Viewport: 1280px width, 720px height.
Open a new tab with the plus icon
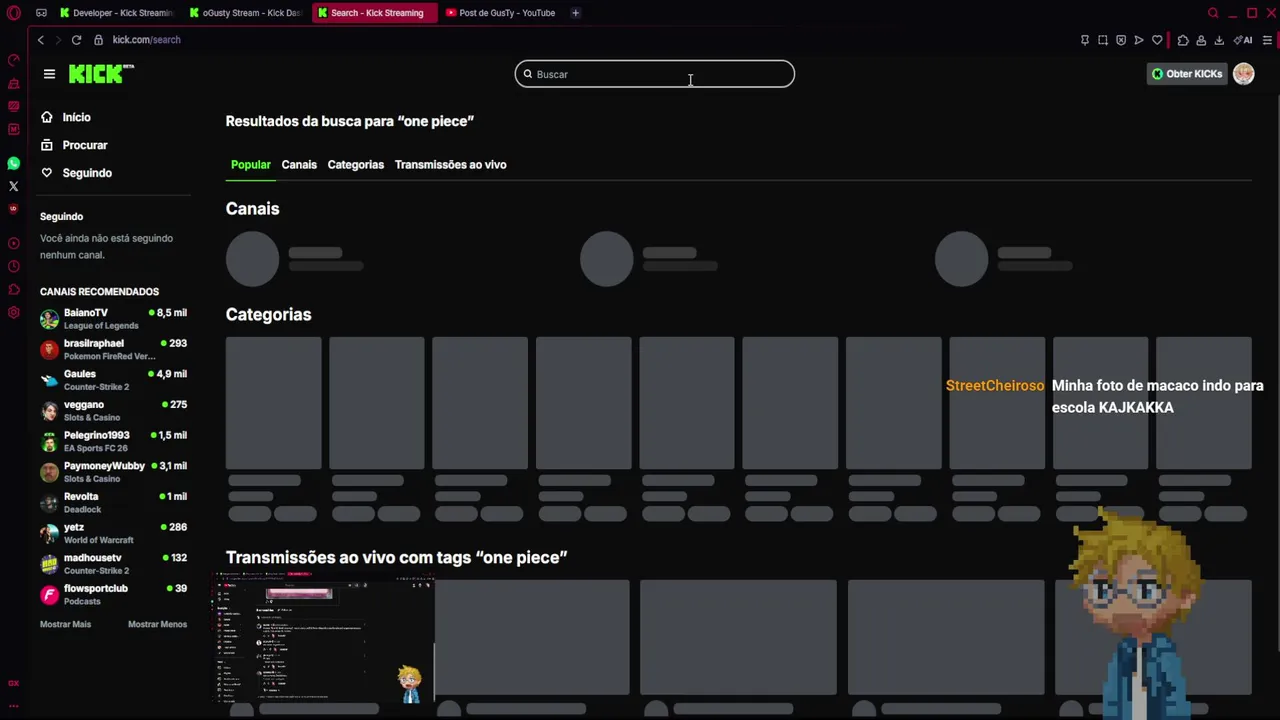pos(575,13)
